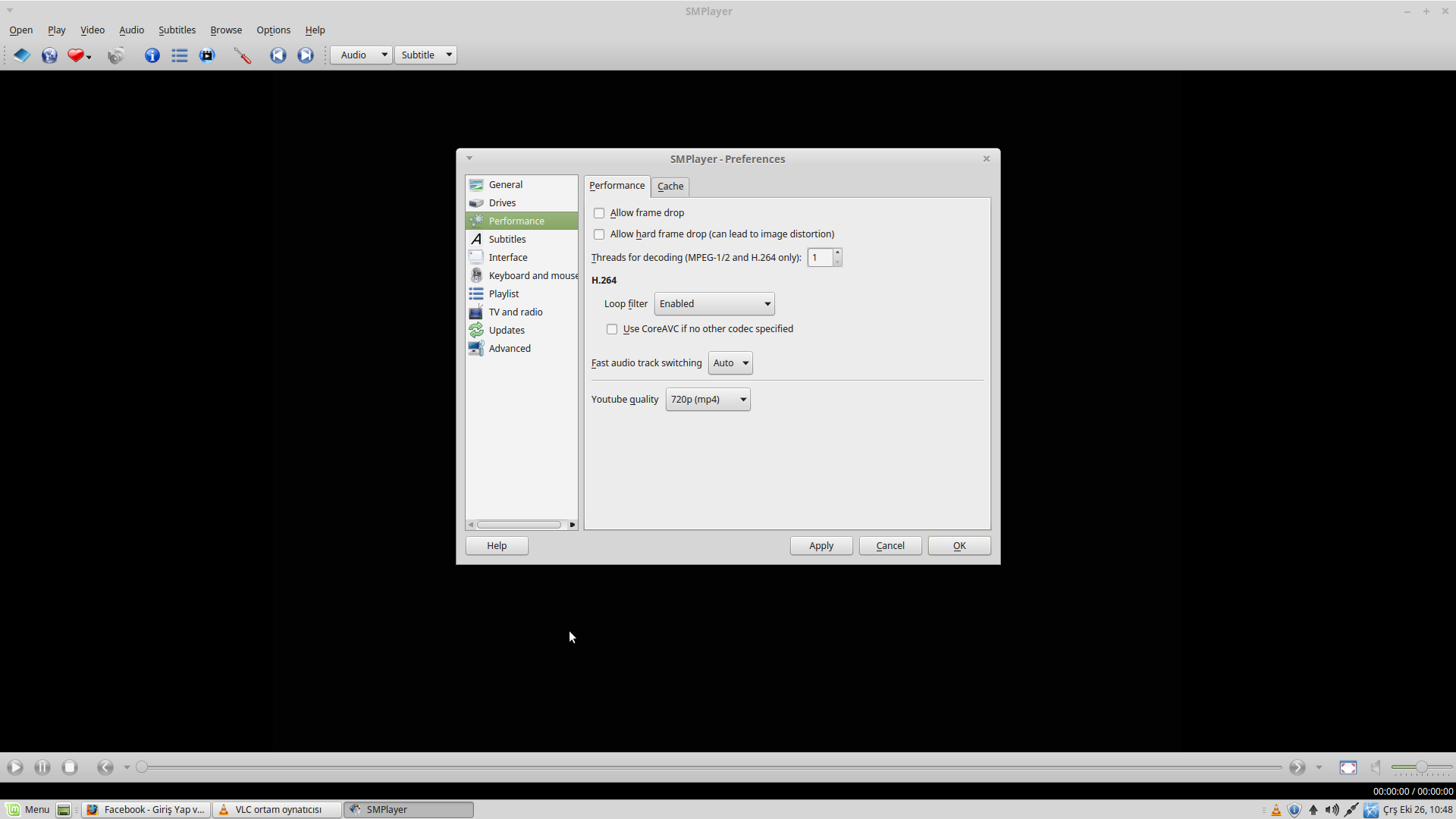This screenshot has height=819, width=1456.
Task: Select Keyboard and mouse preferences section
Action: (522, 276)
